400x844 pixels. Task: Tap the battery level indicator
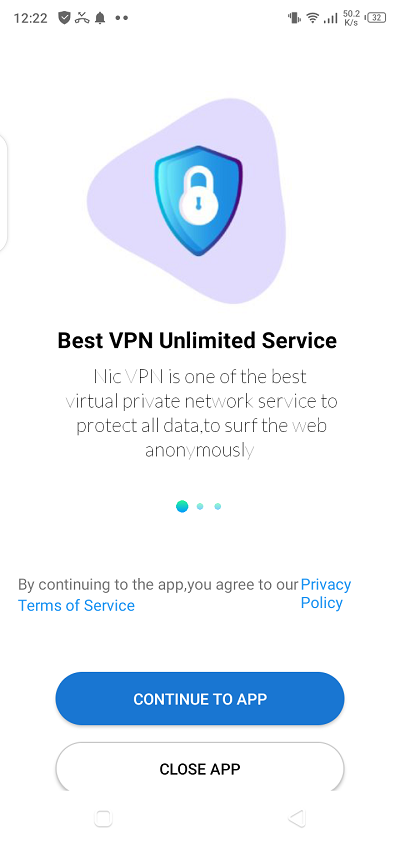(376, 18)
